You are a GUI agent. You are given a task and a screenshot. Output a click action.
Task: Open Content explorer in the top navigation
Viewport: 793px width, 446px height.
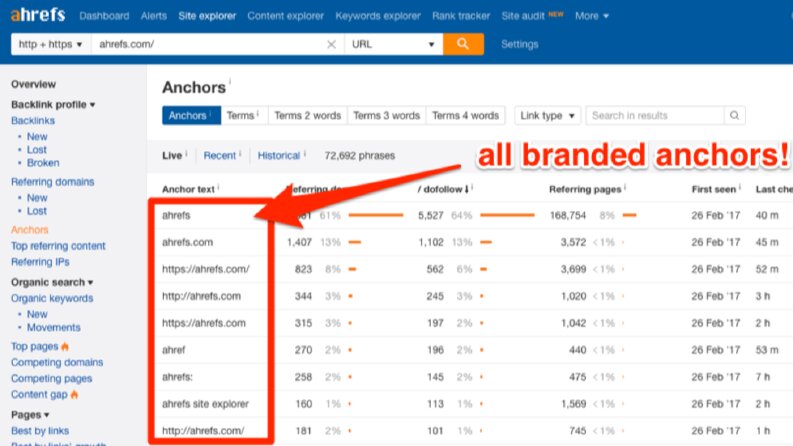coord(285,16)
